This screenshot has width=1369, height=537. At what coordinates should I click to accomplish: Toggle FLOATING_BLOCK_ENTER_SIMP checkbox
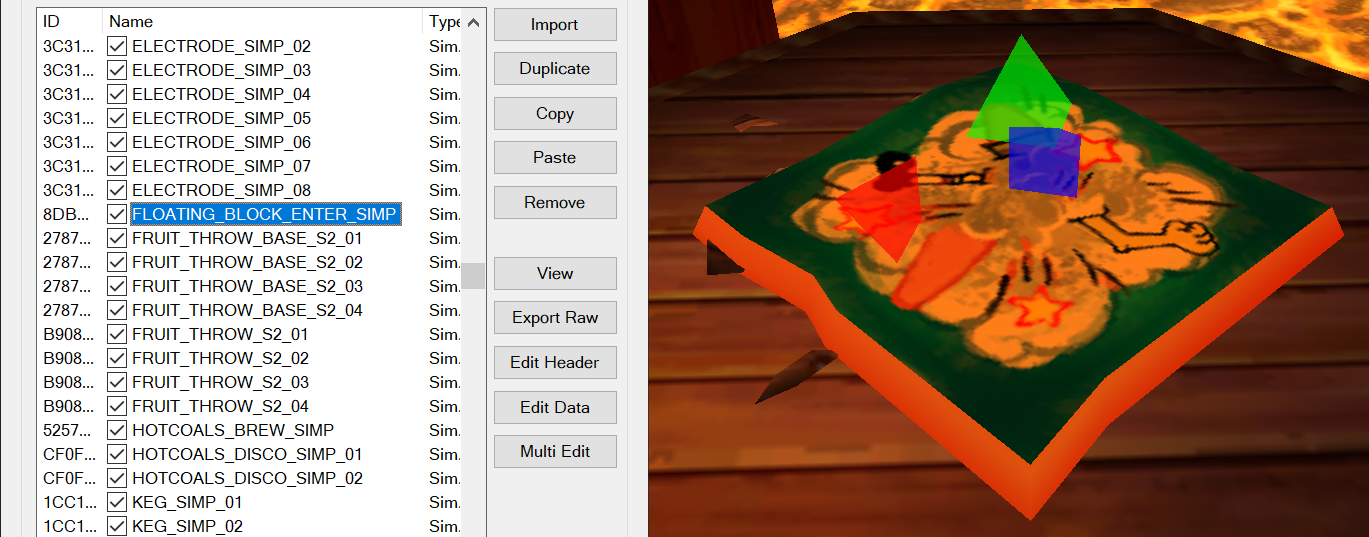click(117, 214)
